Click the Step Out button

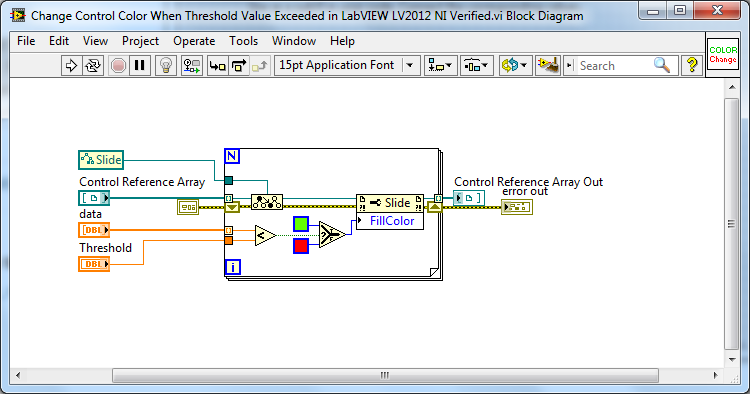tap(260, 66)
